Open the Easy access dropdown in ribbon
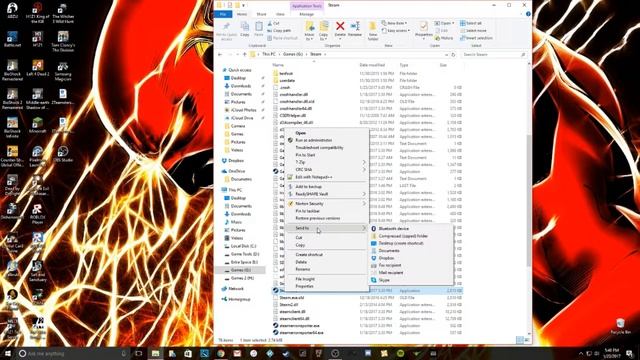Screen dimensions: 640x360 click(x=396, y=31)
